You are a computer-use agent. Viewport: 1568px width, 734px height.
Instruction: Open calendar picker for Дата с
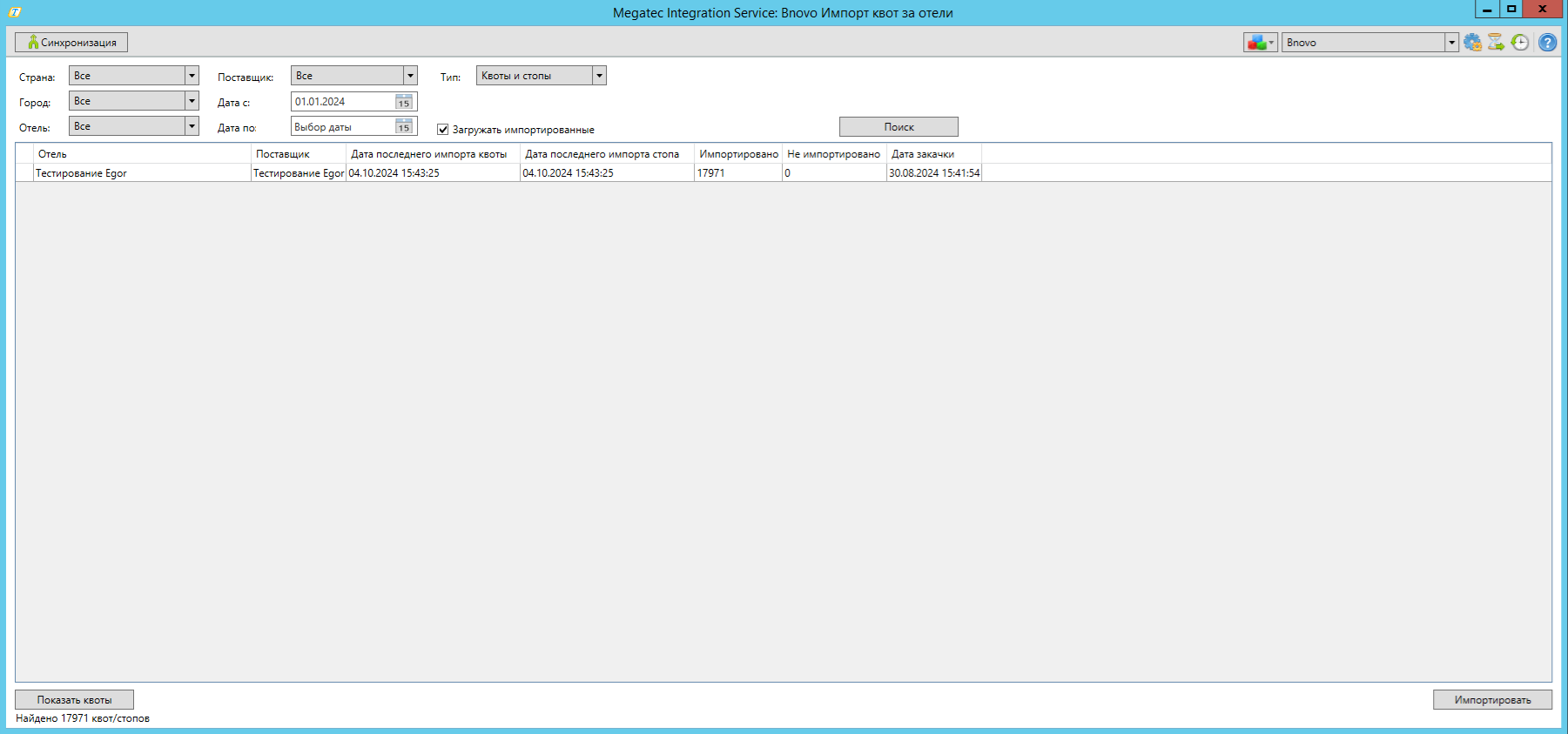tap(404, 102)
